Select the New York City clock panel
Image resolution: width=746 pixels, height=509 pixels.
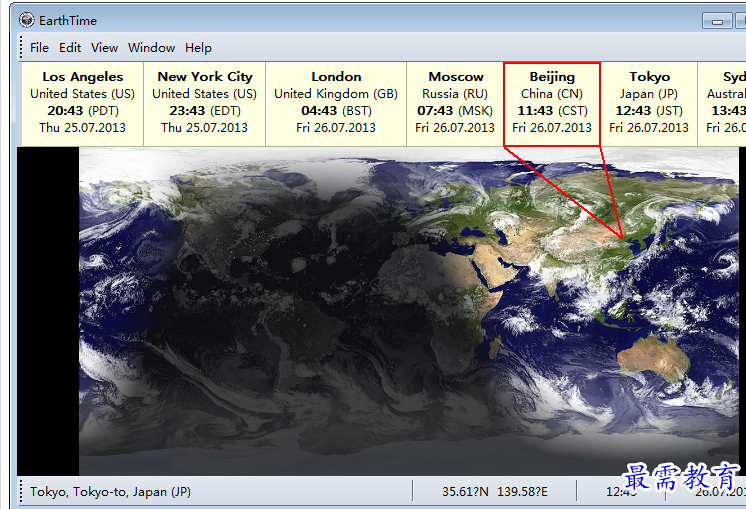204,103
